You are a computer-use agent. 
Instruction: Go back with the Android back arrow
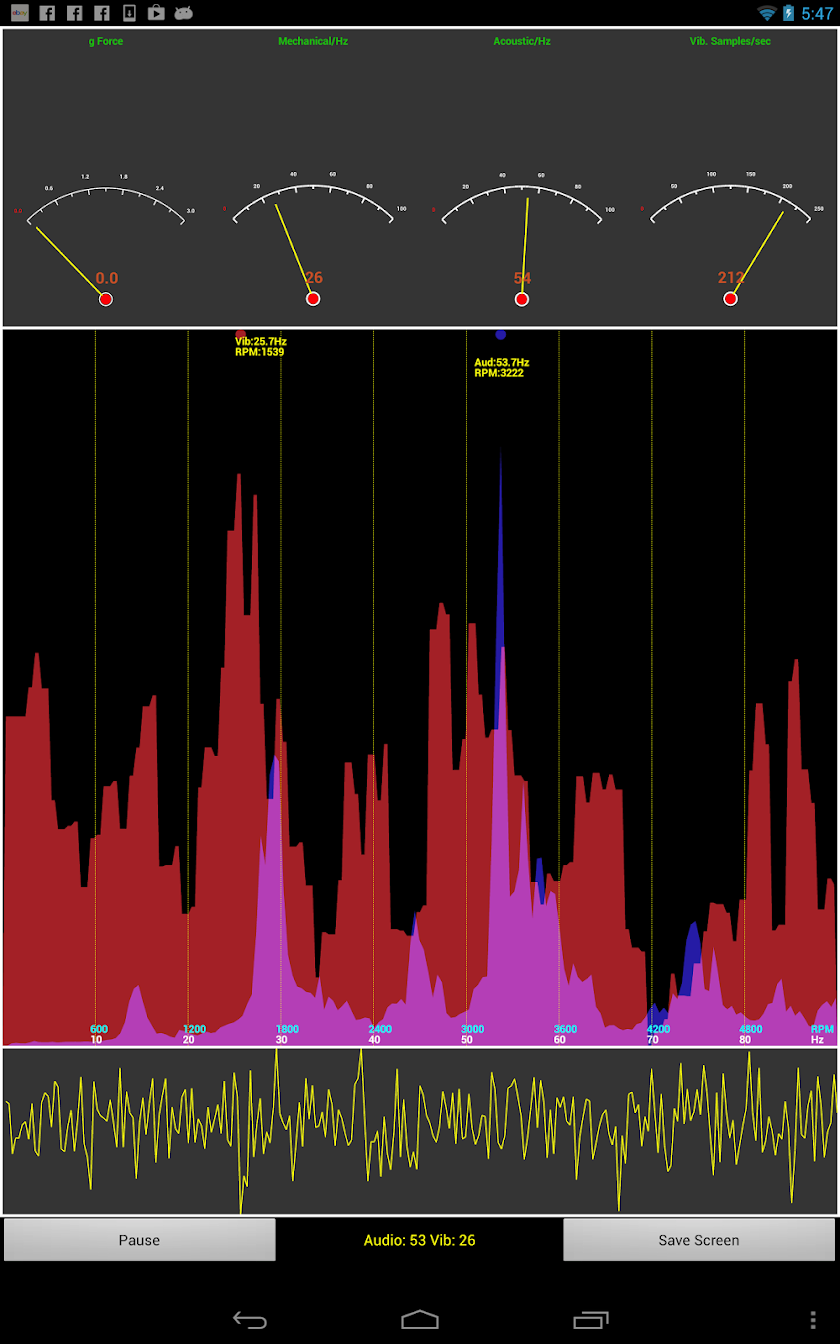250,1319
